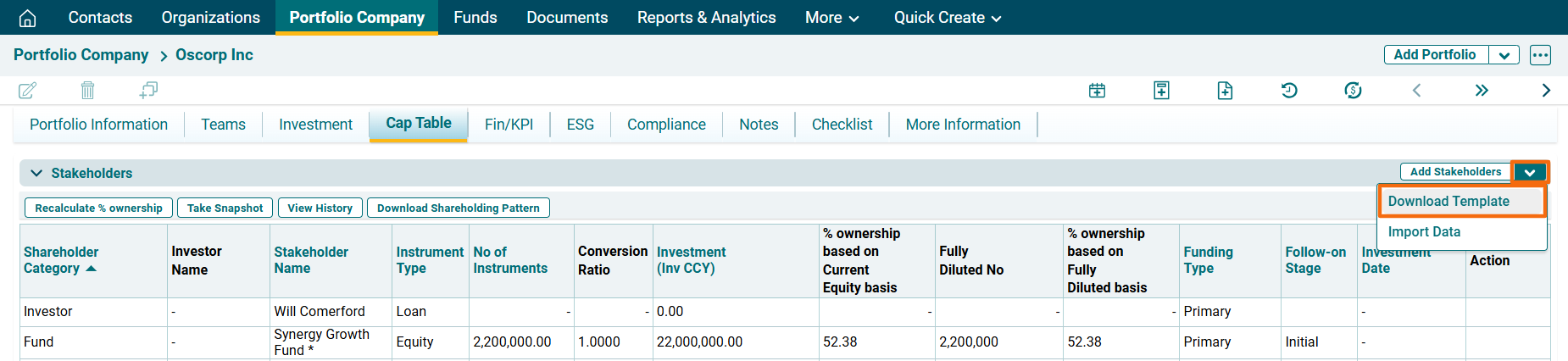The image size is (1568, 361).
Task: Click the Recalculate % ownership button
Action: click(98, 208)
